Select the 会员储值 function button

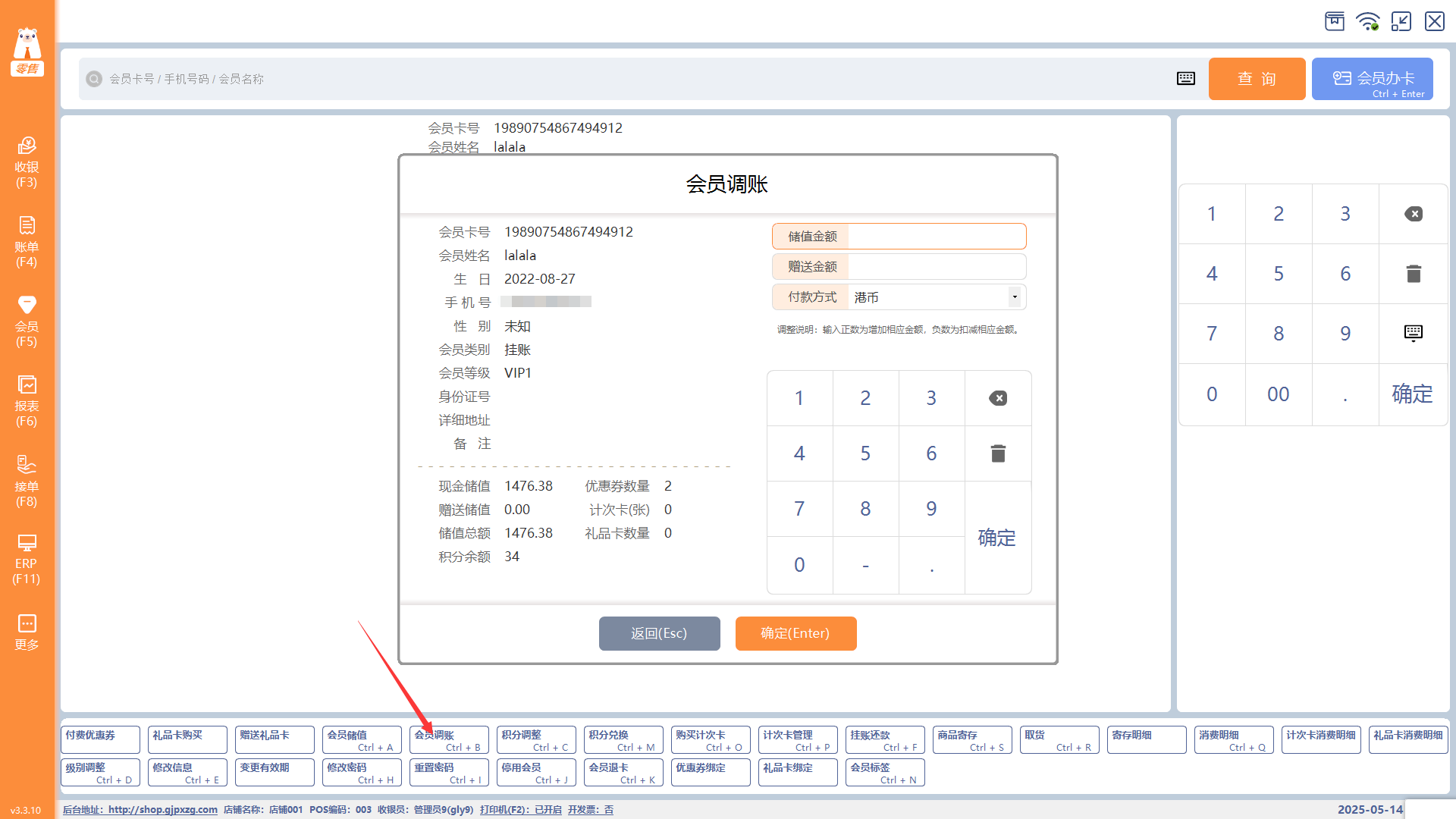click(x=362, y=739)
